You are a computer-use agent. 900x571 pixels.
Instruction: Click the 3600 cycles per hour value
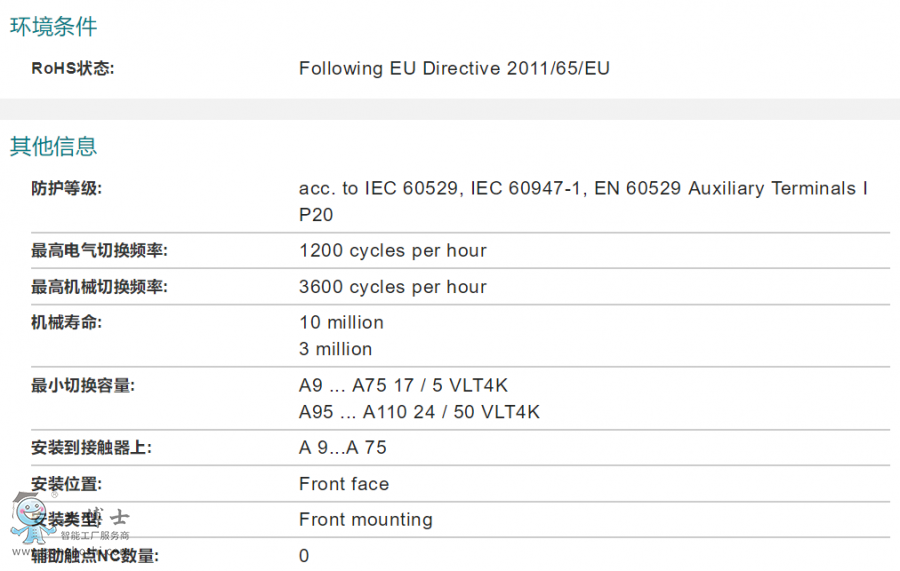pyautogui.click(x=392, y=287)
